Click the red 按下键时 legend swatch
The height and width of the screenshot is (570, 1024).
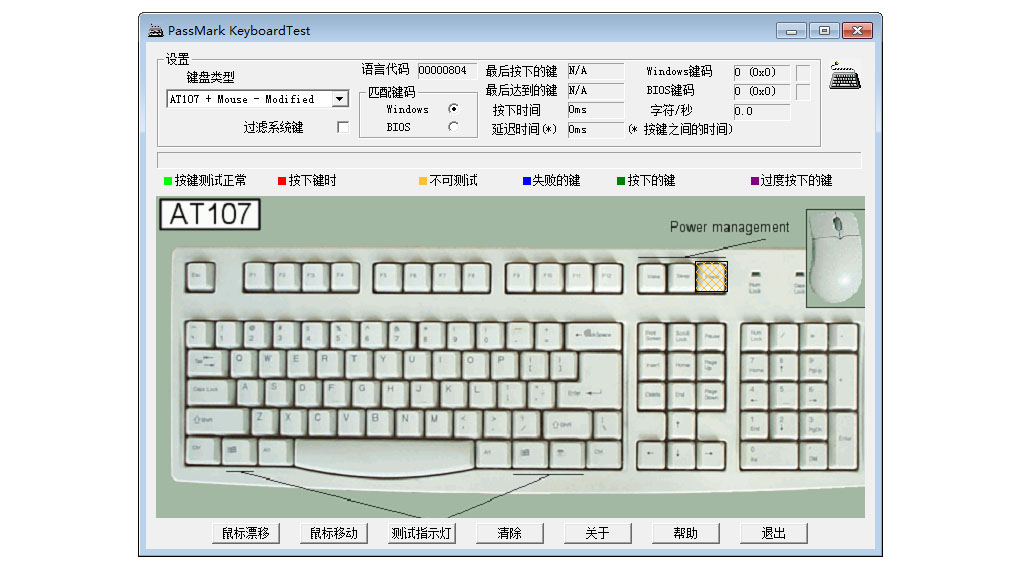[x=282, y=181]
